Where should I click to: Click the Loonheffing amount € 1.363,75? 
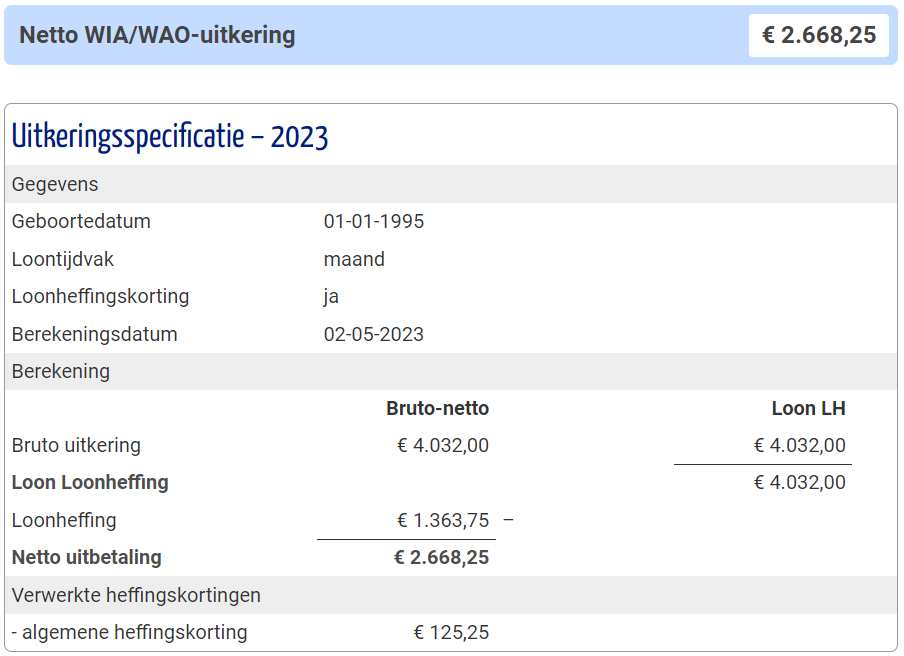tap(443, 521)
